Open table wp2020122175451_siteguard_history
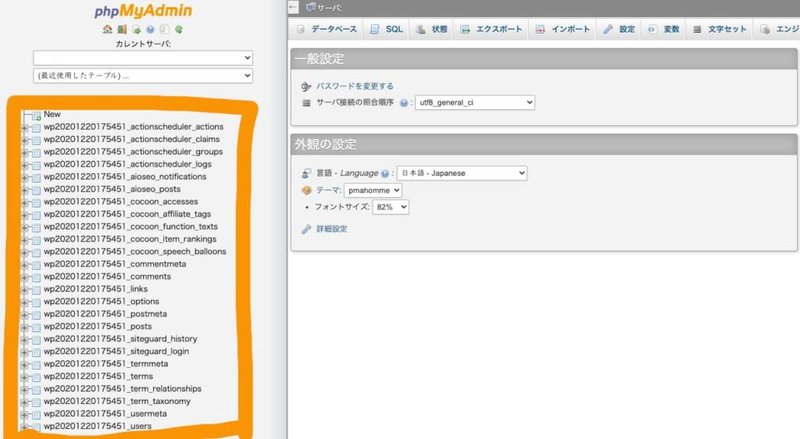 (x=120, y=339)
